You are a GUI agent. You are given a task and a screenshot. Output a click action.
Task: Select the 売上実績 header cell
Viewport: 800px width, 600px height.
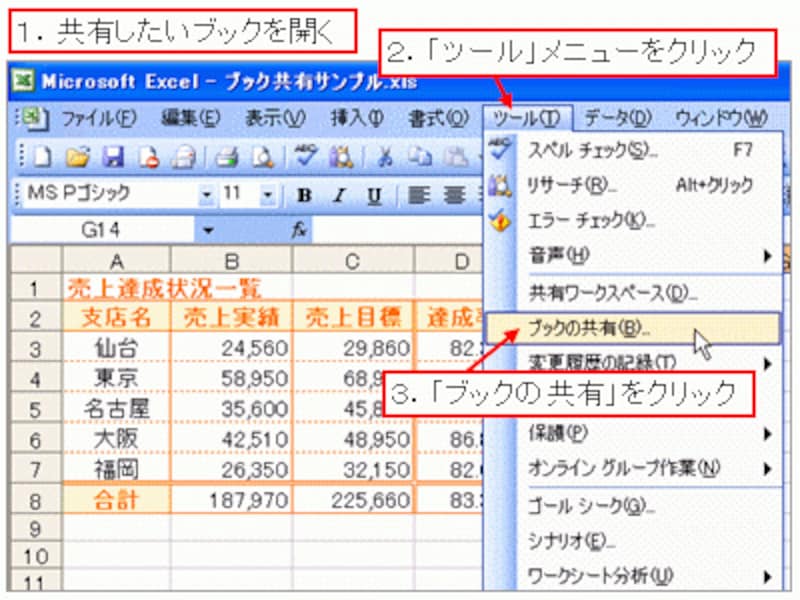coord(232,318)
